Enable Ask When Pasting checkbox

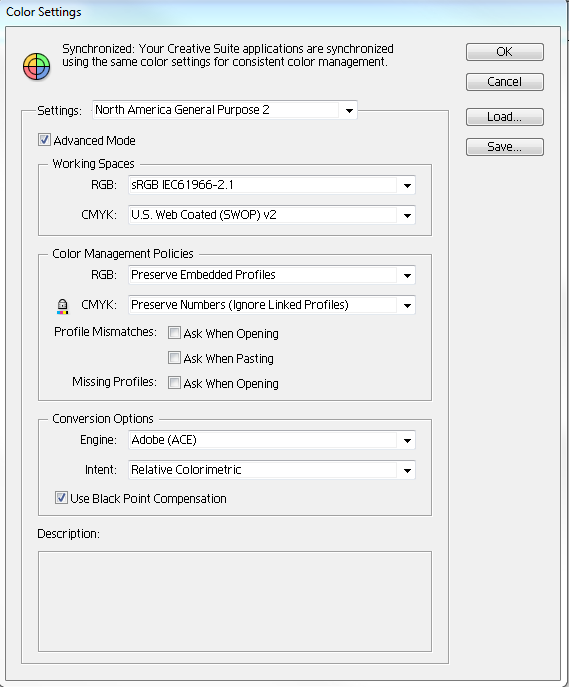tap(174, 358)
